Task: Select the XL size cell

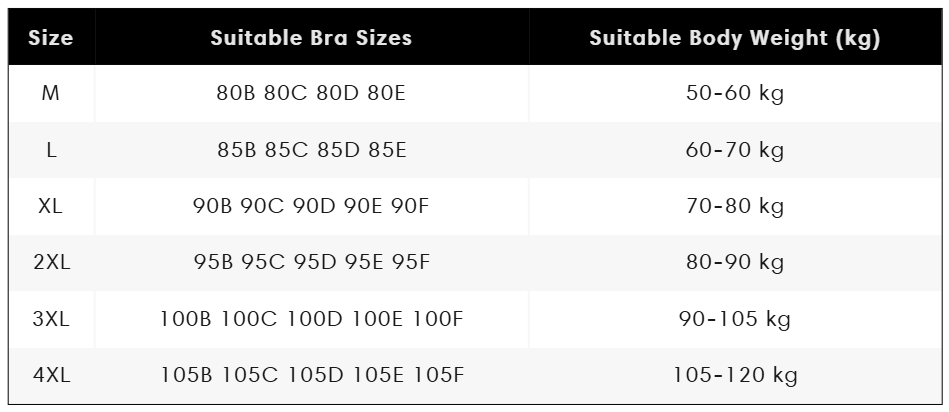Action: 51,206
